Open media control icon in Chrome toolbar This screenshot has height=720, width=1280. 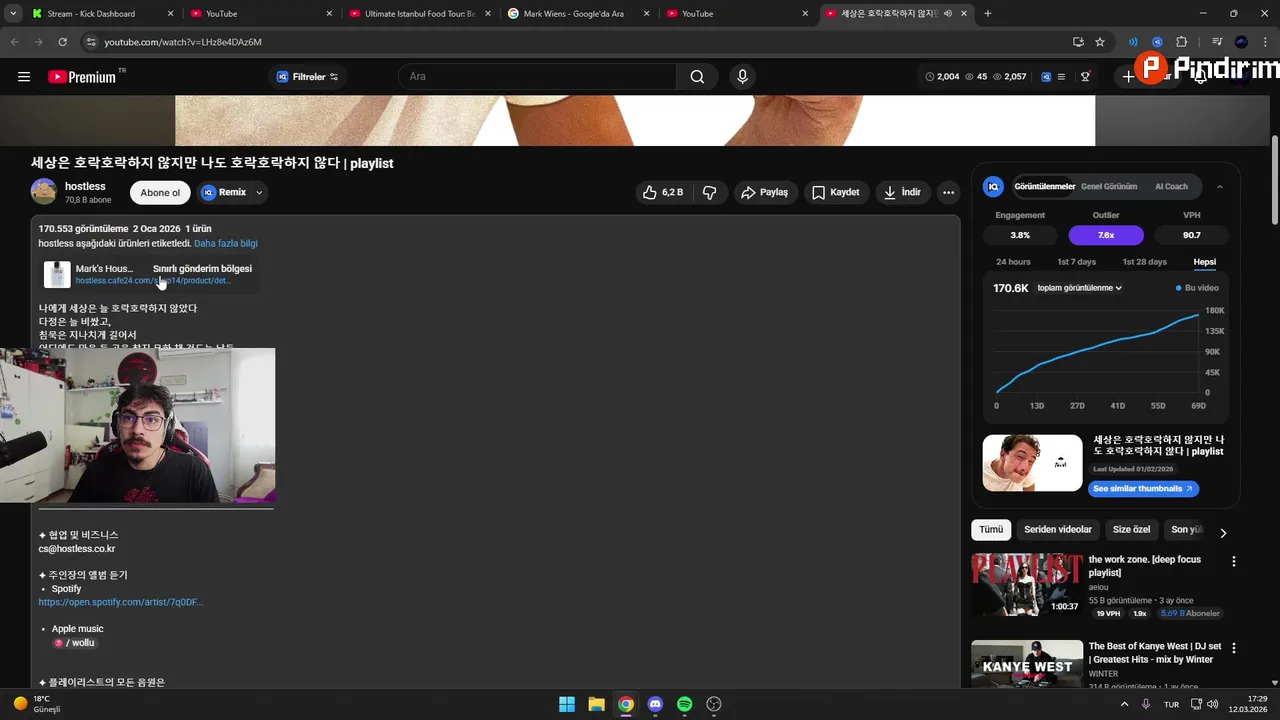point(1217,42)
